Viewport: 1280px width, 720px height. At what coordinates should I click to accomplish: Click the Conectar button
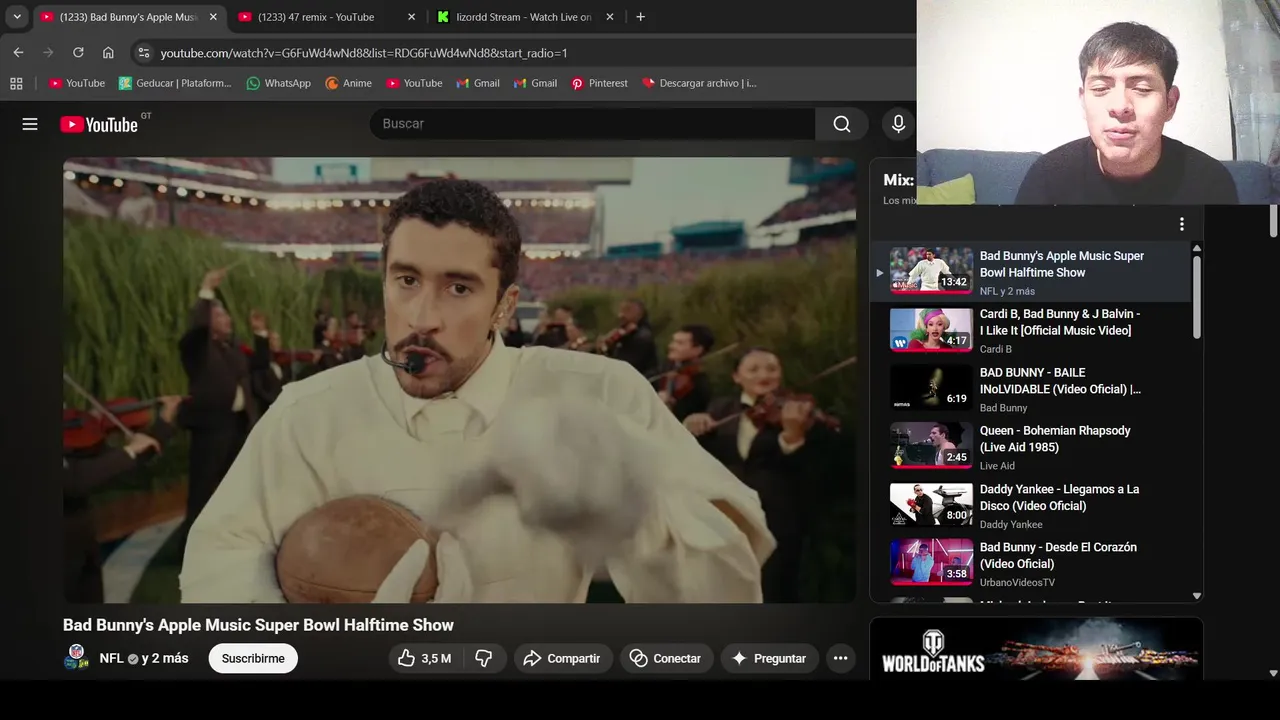(x=665, y=658)
